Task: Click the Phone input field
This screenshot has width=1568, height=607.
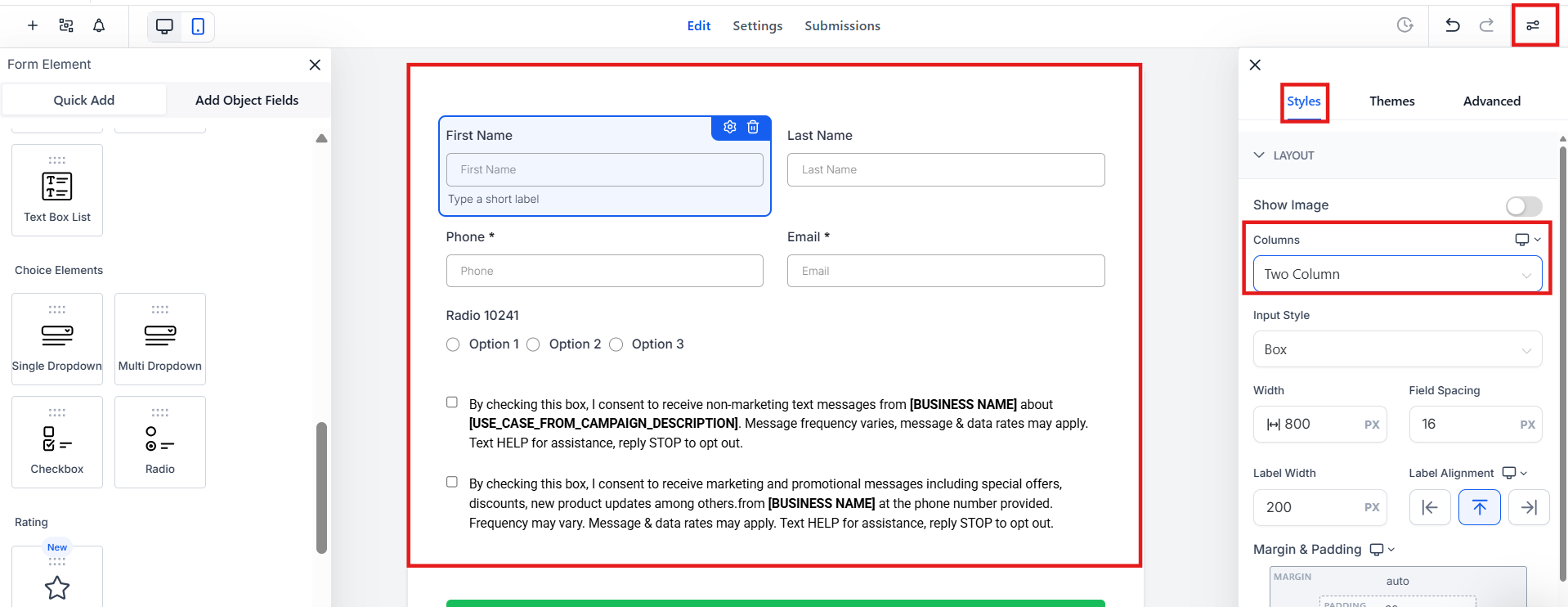Action: pos(604,271)
